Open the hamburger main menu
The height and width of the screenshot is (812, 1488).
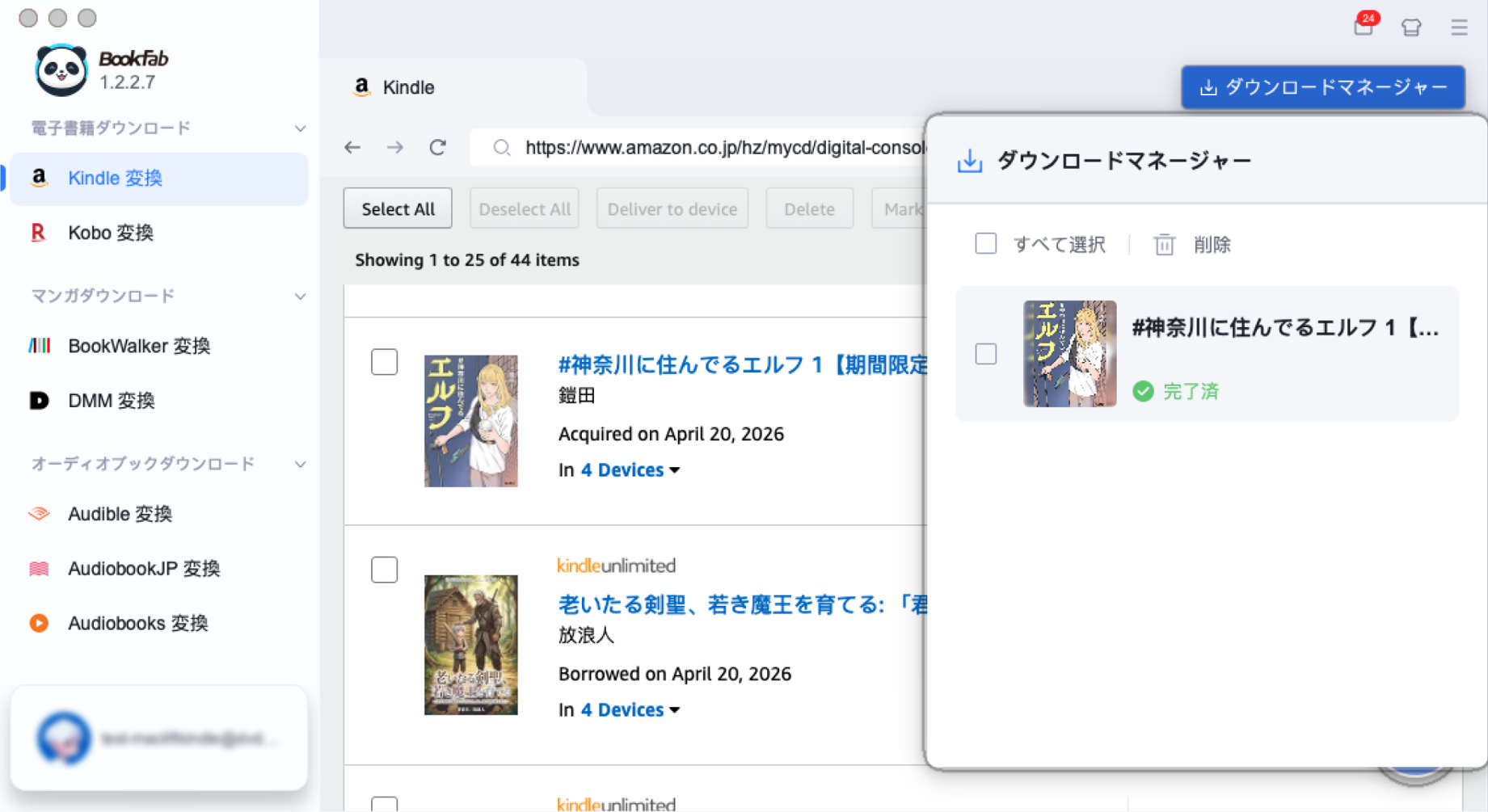(1459, 27)
